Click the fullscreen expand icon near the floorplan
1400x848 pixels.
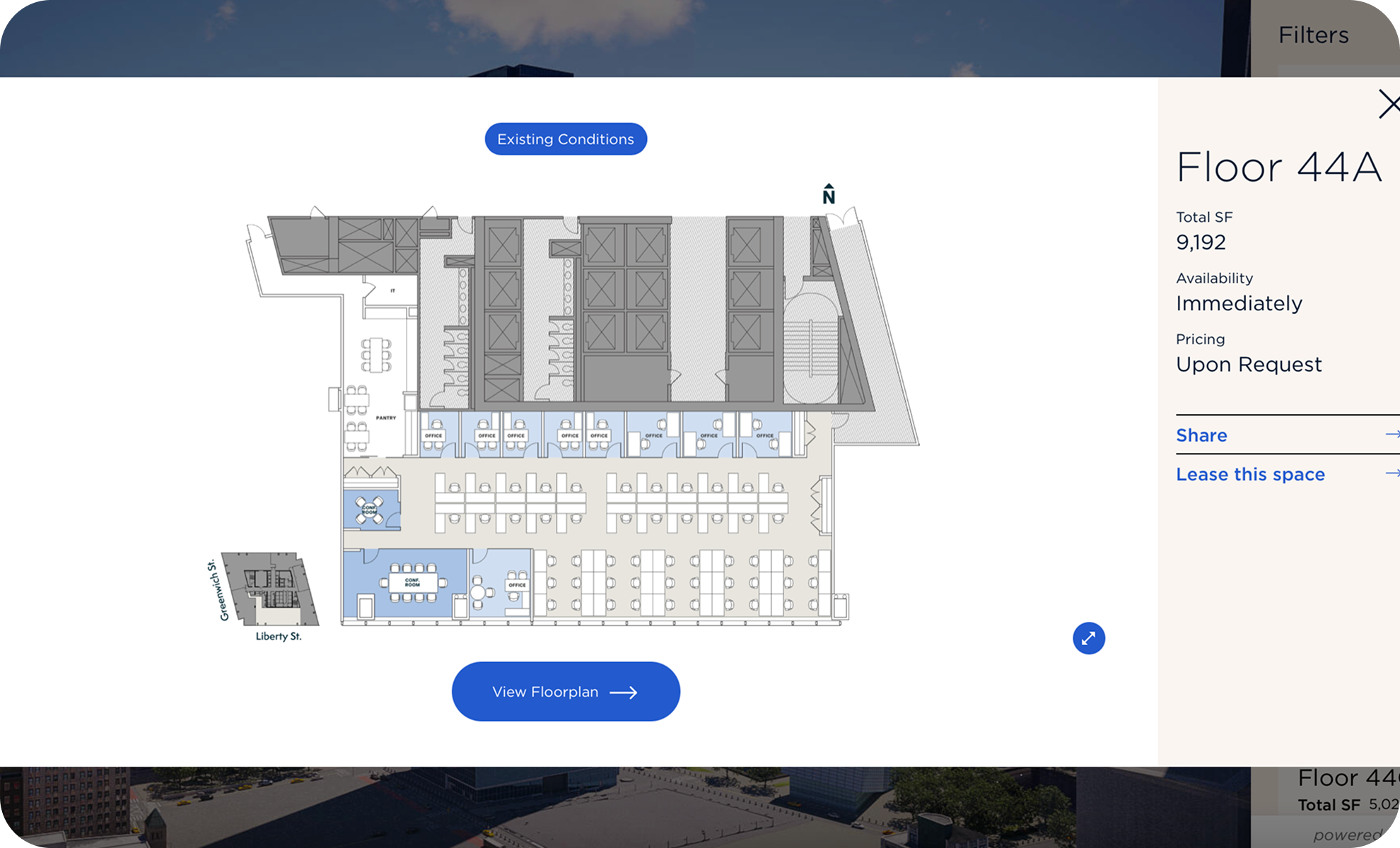[1088, 638]
